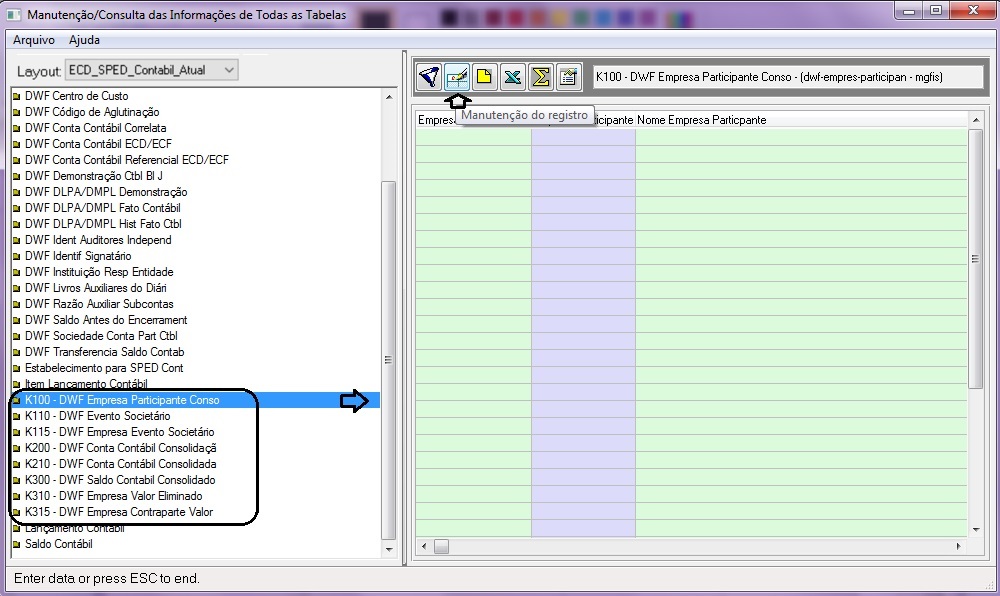Select DWF Livros Auxiliares do Diári

click(x=96, y=287)
